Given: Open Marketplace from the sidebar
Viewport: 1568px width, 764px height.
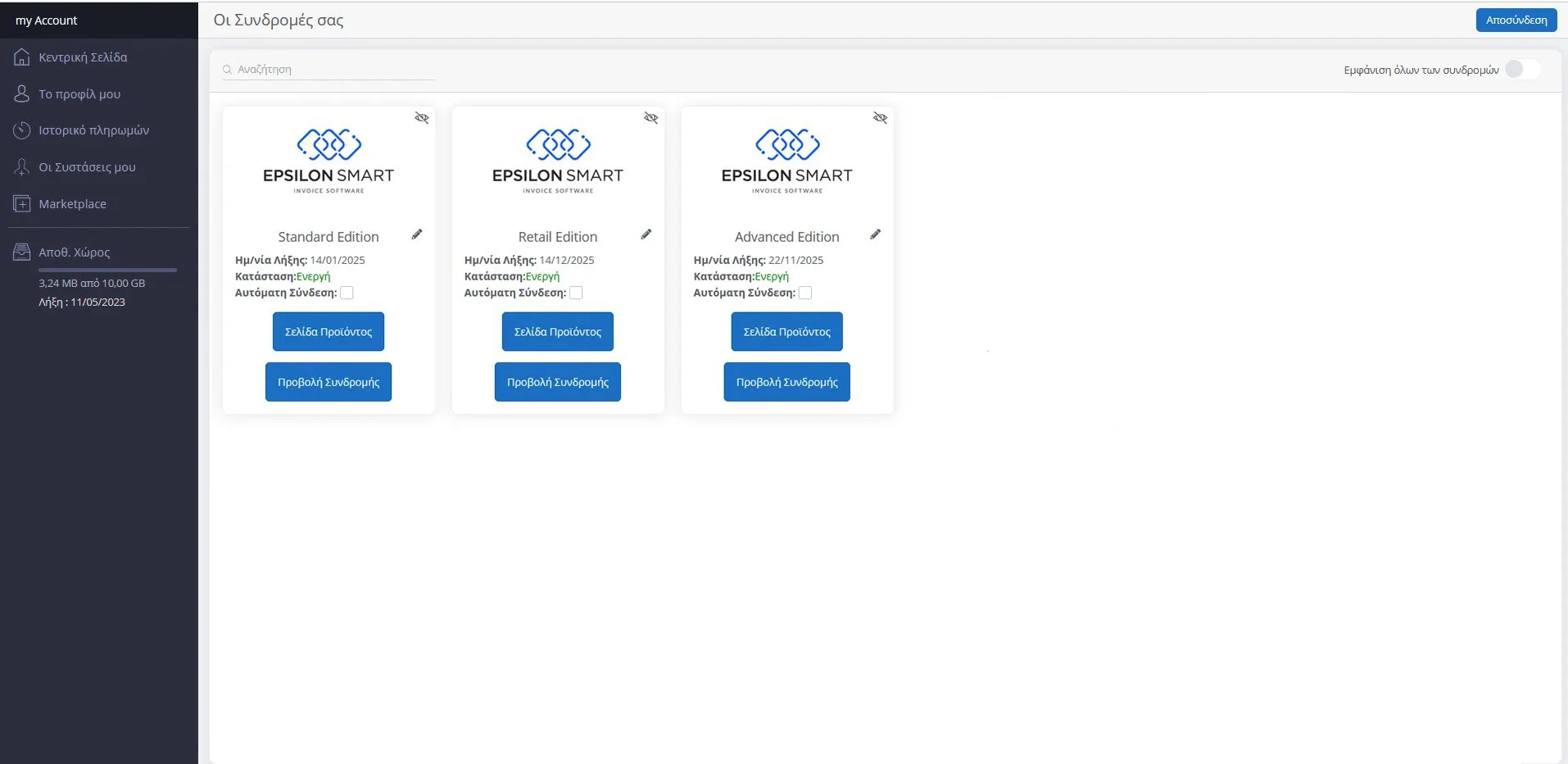Looking at the screenshot, I should pos(72,204).
